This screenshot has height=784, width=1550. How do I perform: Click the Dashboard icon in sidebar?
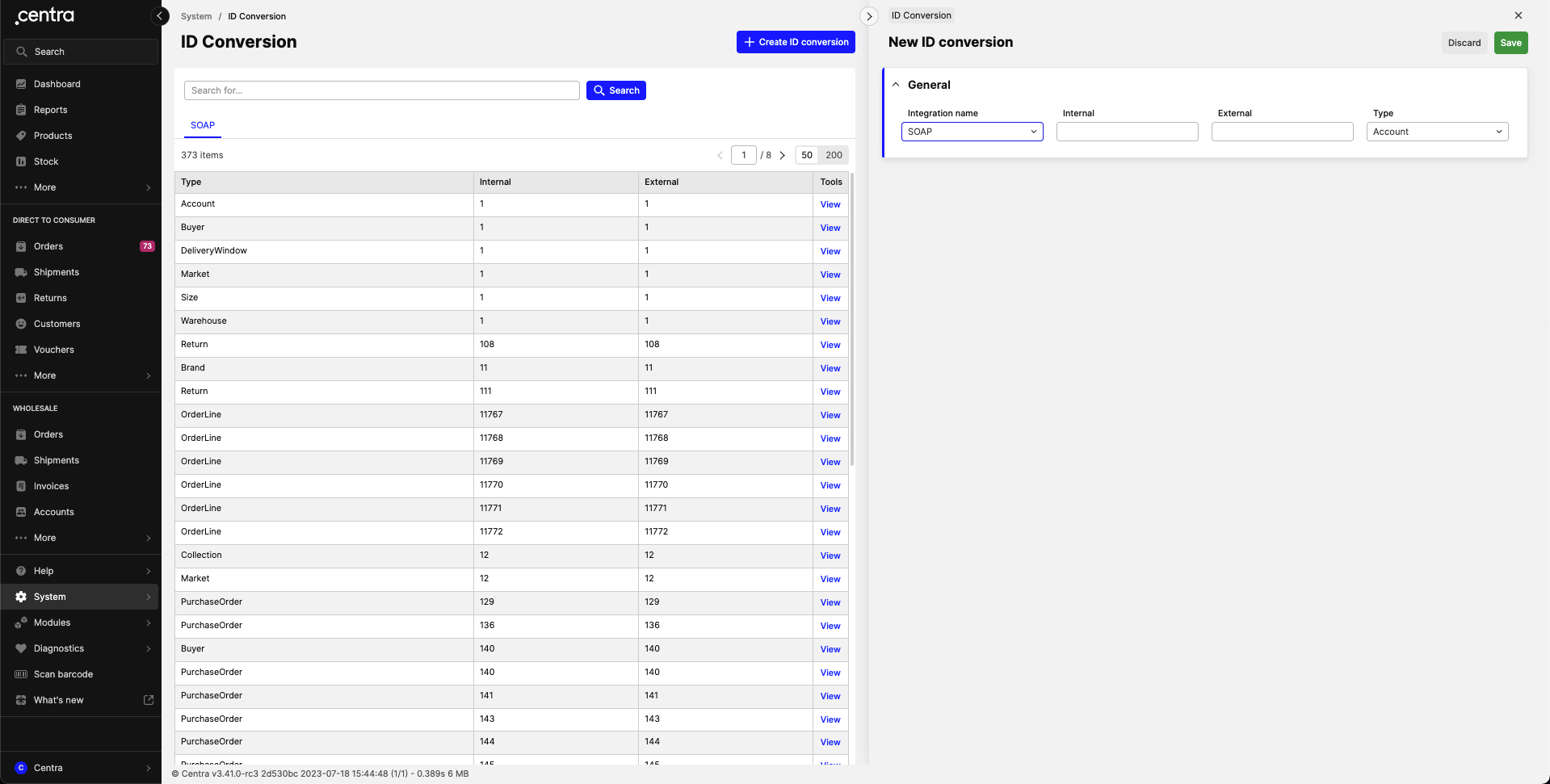coord(21,84)
